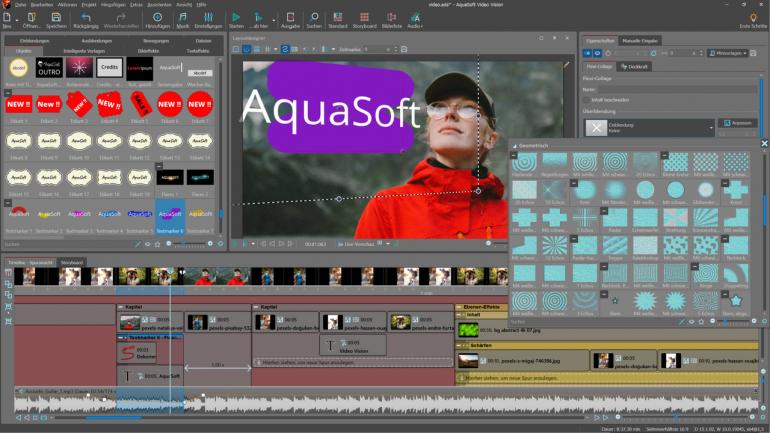Image resolution: width=770 pixels, height=433 pixels.
Task: Select the OUTRO text template thumbnail
Action: [x=49, y=67]
